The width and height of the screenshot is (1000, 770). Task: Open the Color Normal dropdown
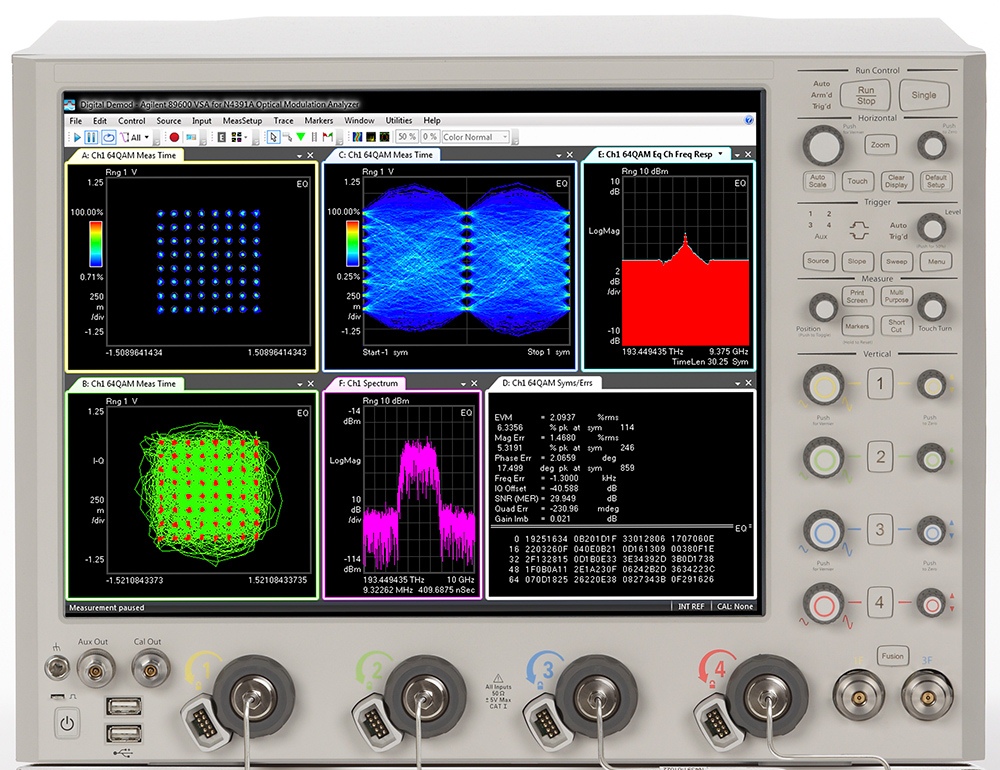coord(476,137)
